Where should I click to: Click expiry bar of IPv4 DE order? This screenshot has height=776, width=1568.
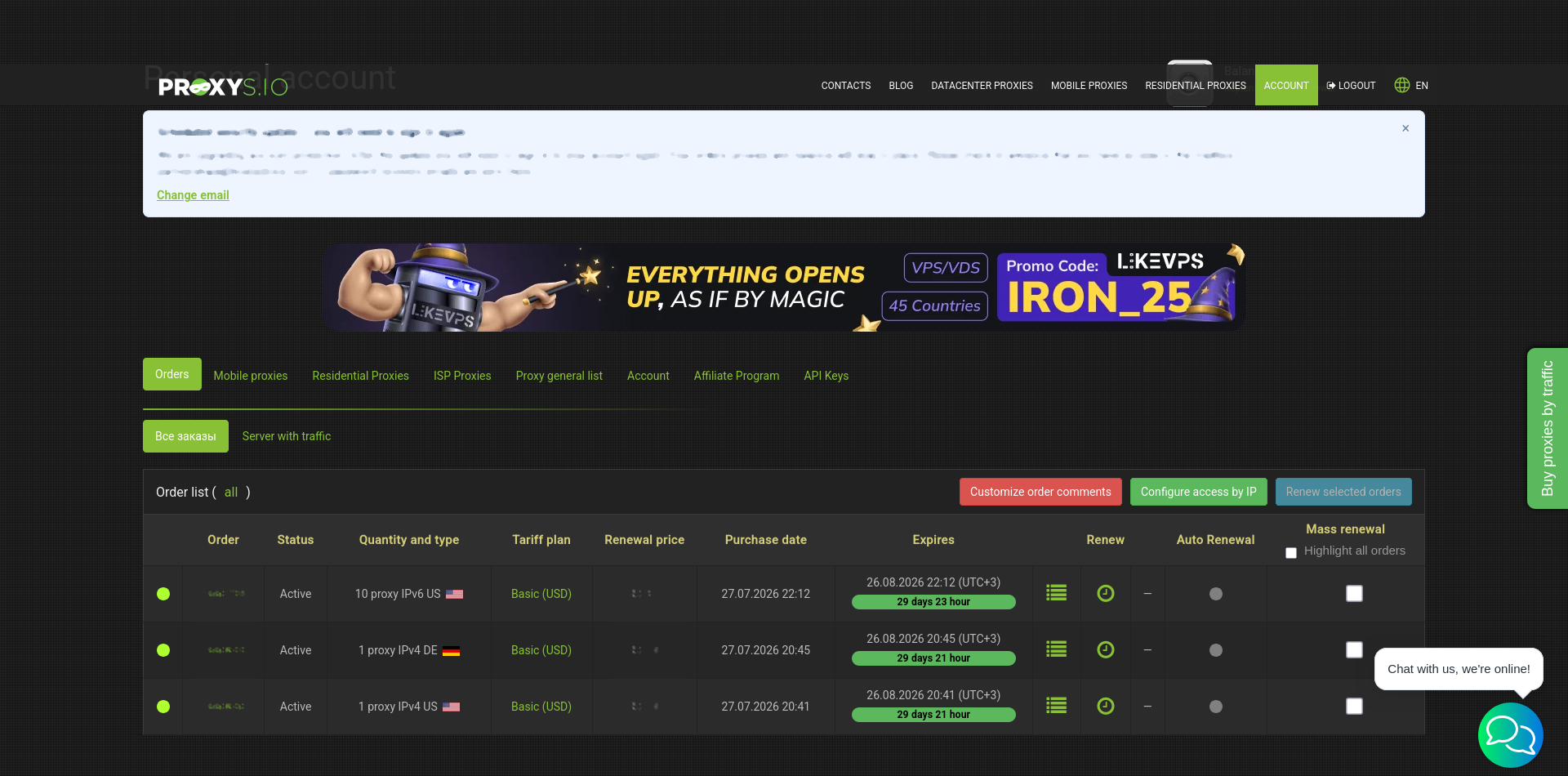click(933, 658)
